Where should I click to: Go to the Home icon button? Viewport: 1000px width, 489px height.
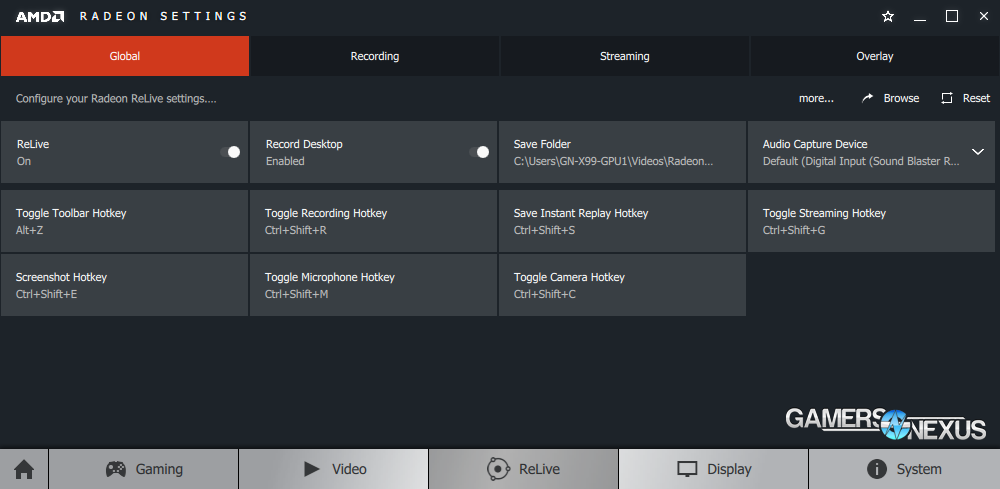(24, 470)
